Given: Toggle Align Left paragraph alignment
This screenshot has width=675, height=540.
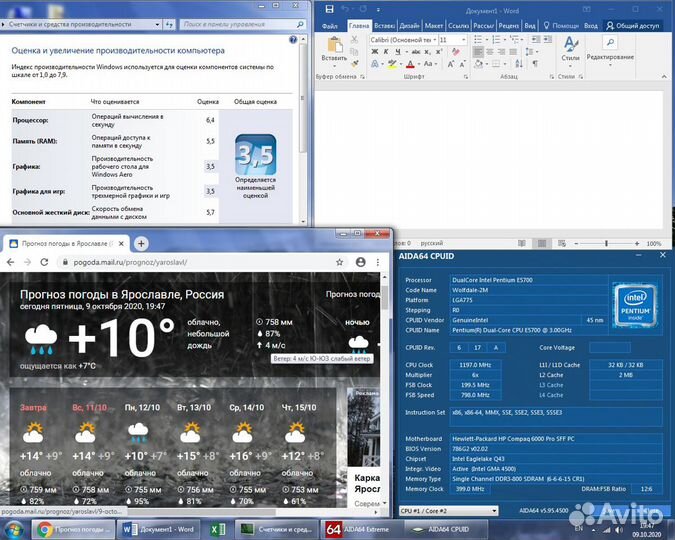Looking at the screenshot, I should [x=478, y=52].
